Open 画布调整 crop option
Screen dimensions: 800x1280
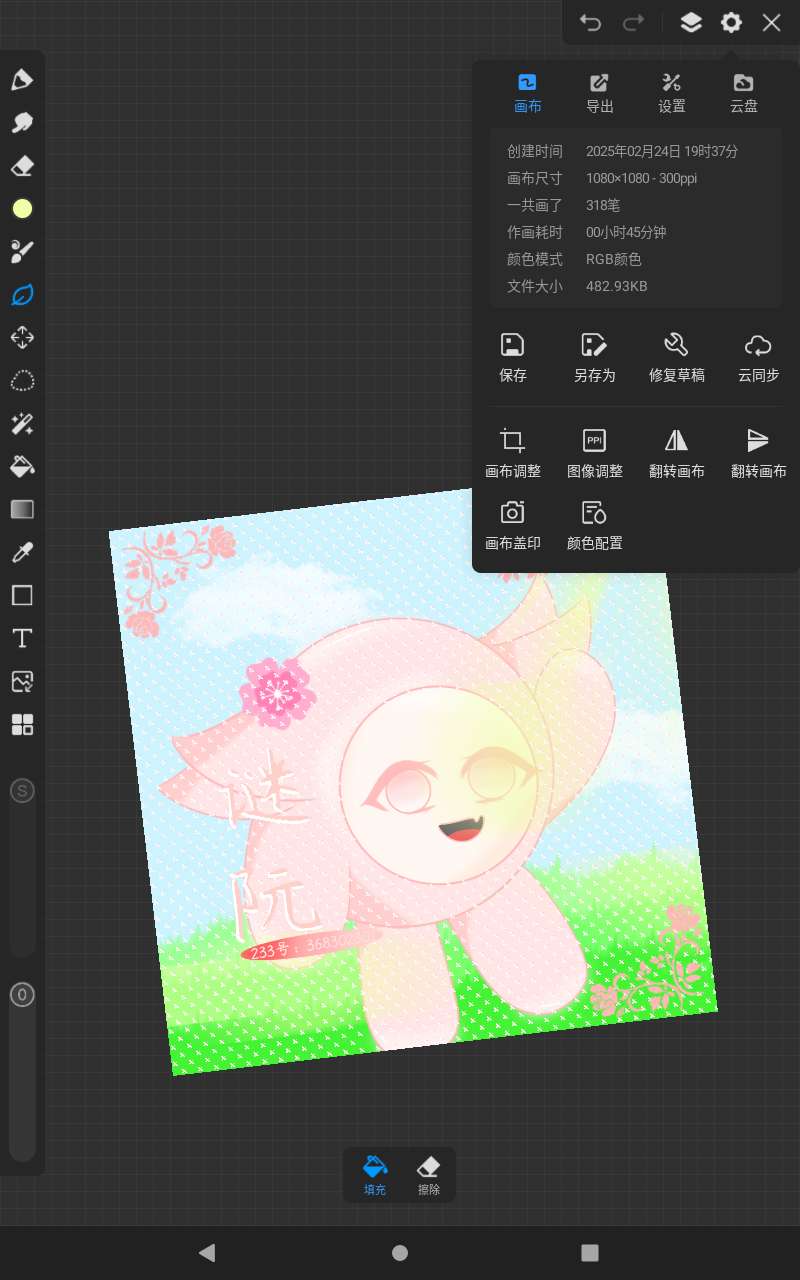[513, 452]
